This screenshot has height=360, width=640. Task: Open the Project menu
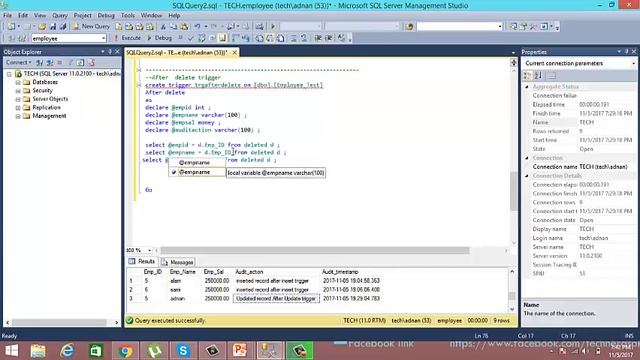point(82,15)
